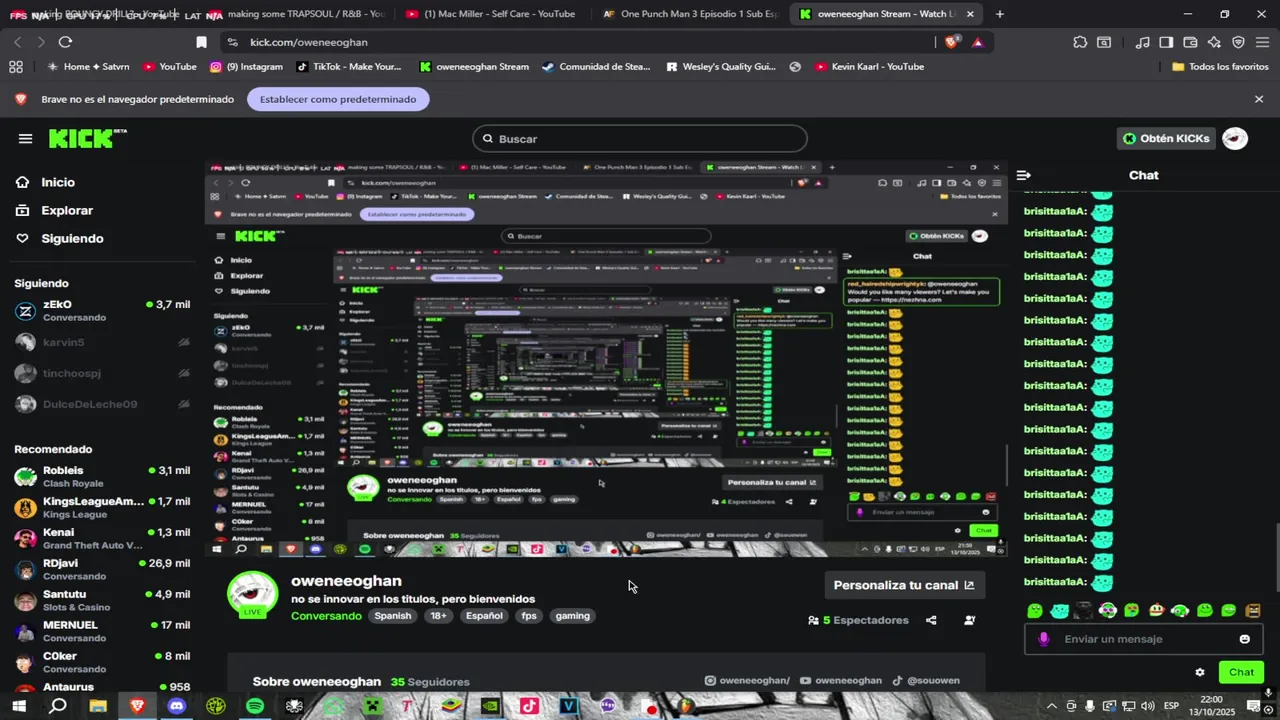This screenshot has width=1280, height=720.
Task: Open Explorar in the sidebar
Action: pos(67,210)
